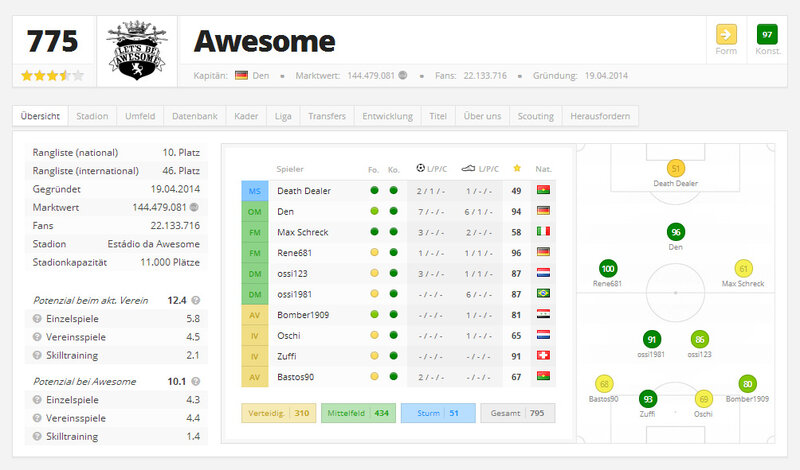The width and height of the screenshot is (800, 470).
Task: Click the Sturm 51 summary box
Action: (438, 413)
